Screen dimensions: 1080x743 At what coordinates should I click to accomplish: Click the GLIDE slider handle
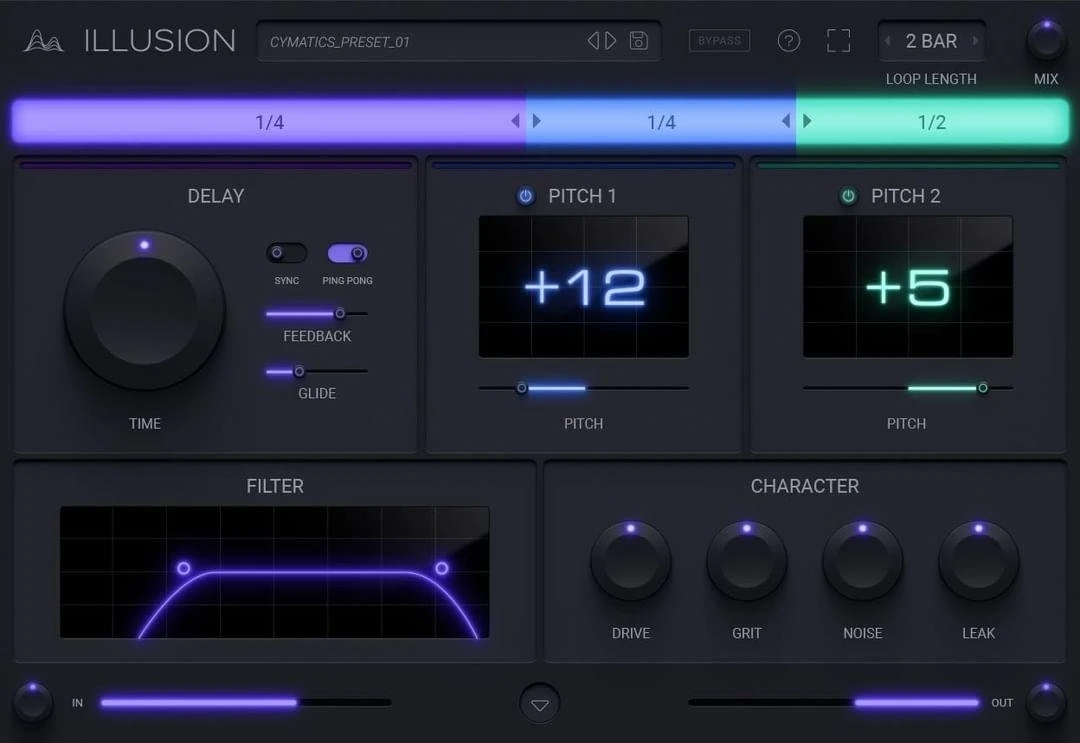(x=299, y=371)
